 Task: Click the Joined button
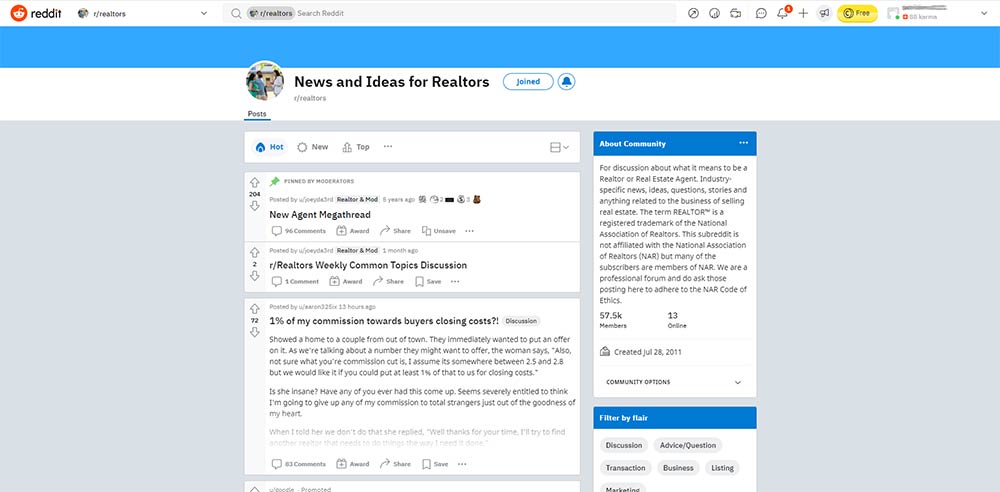(528, 82)
